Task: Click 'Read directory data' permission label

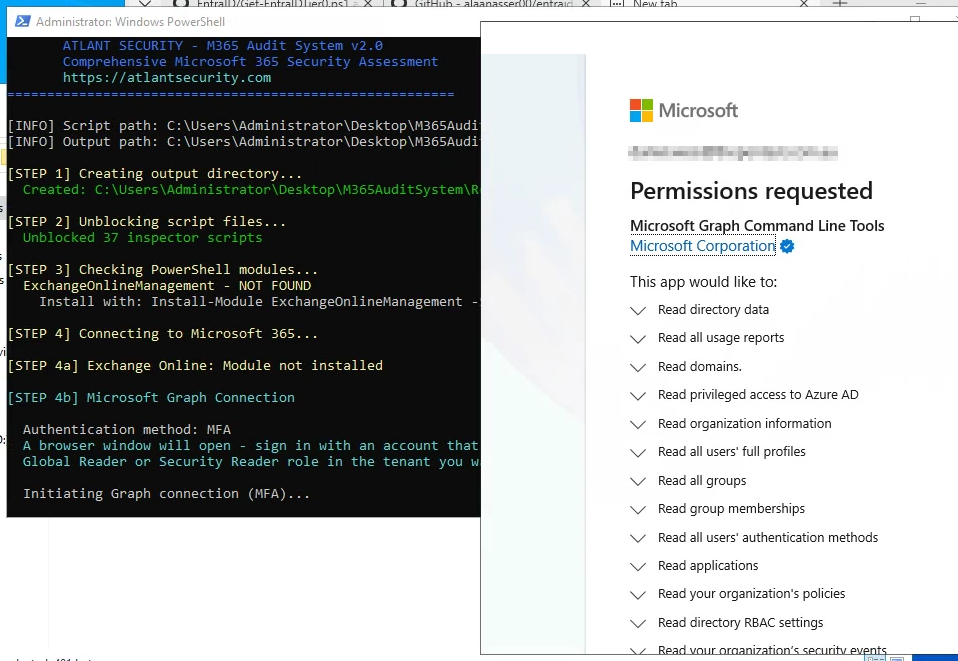Action: tap(713, 310)
